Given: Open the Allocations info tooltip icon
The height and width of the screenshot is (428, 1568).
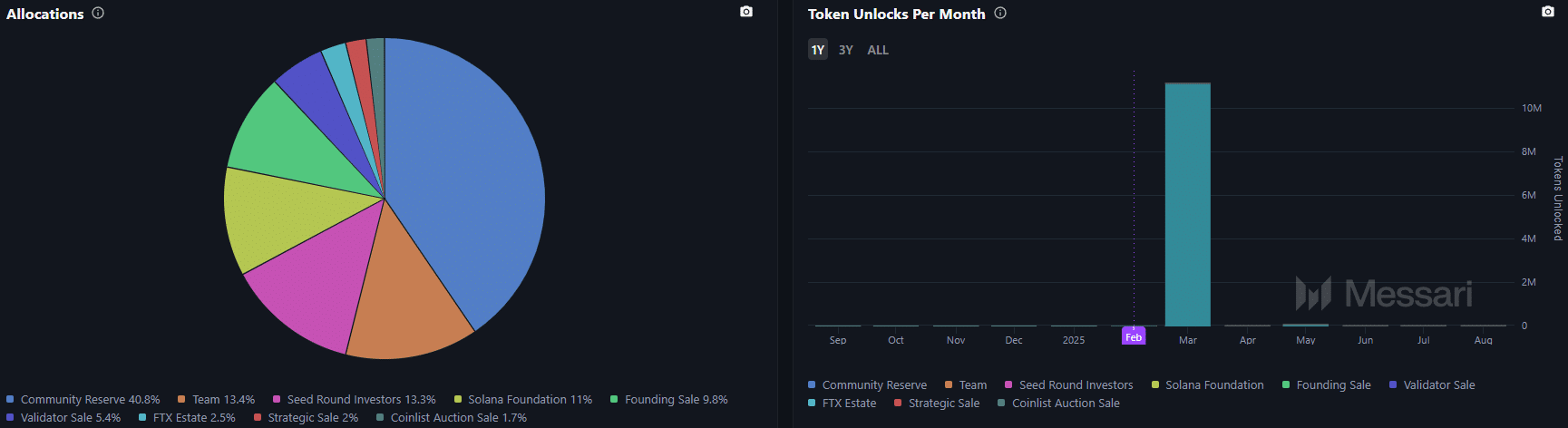Looking at the screenshot, I should 98,14.
